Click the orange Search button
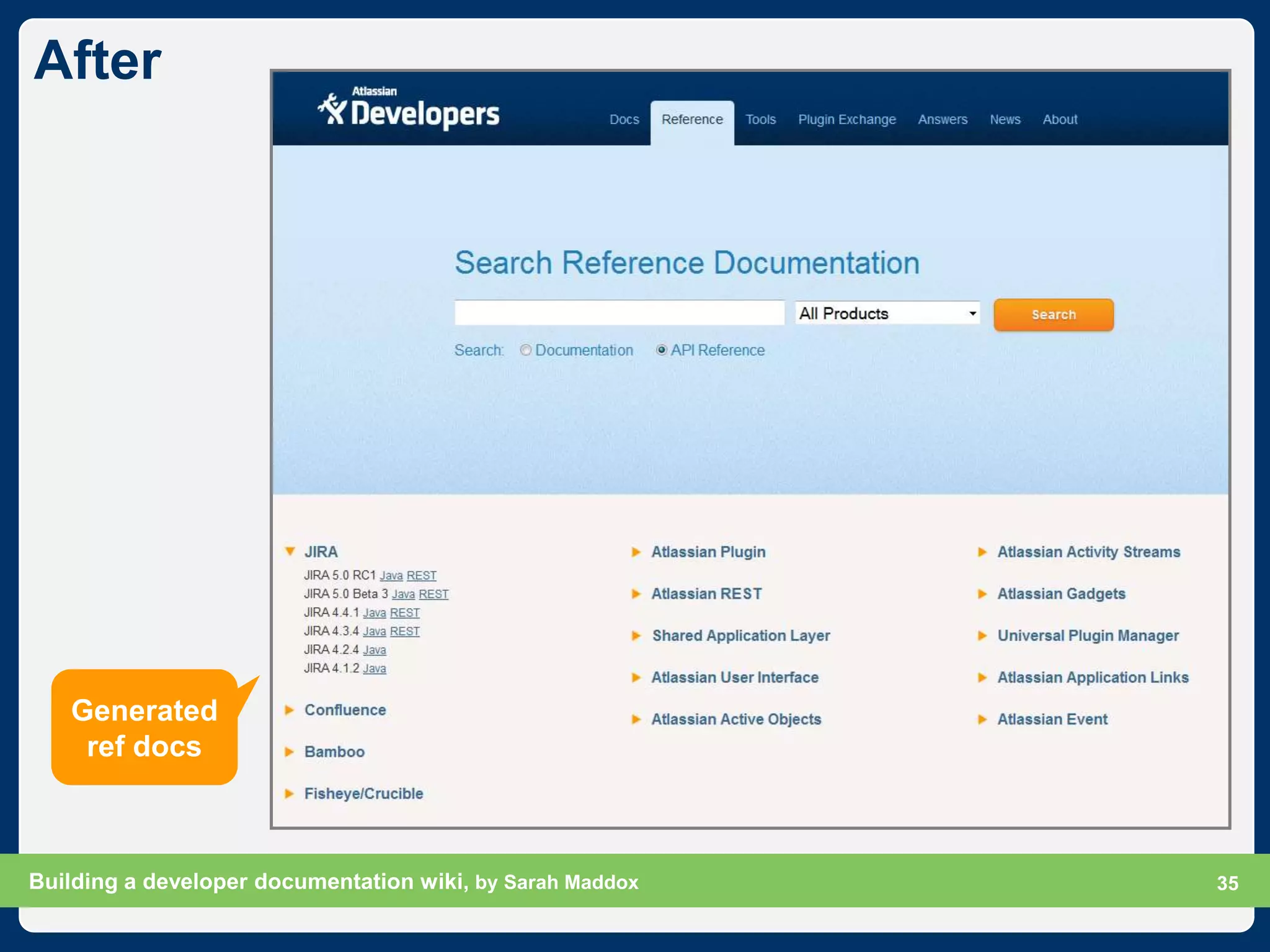This screenshot has width=1270, height=952. point(1054,315)
